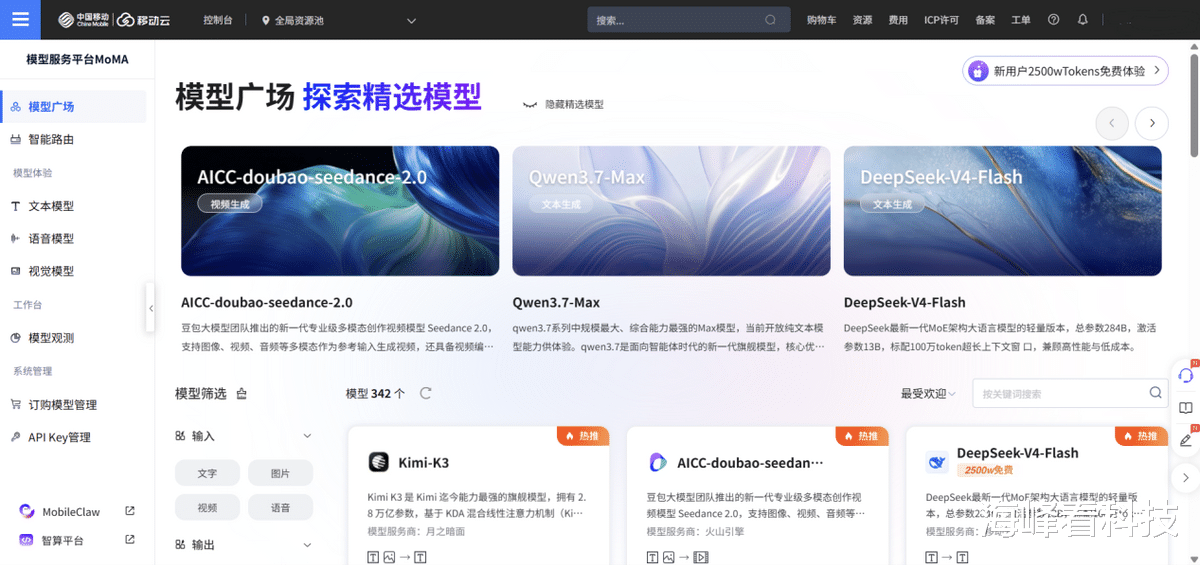Open 工单 in top navigation
The image size is (1200, 565).
coord(1021,20)
